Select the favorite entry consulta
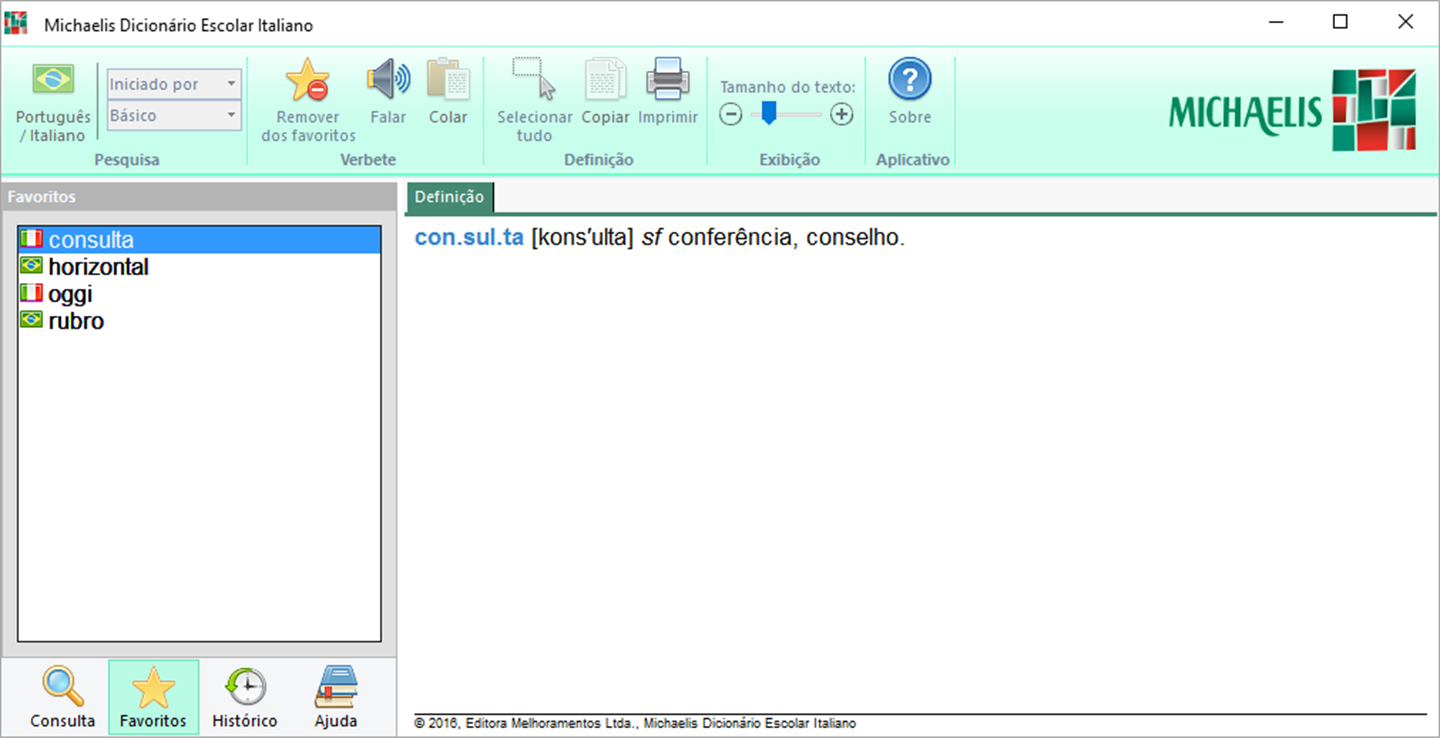 pos(200,240)
